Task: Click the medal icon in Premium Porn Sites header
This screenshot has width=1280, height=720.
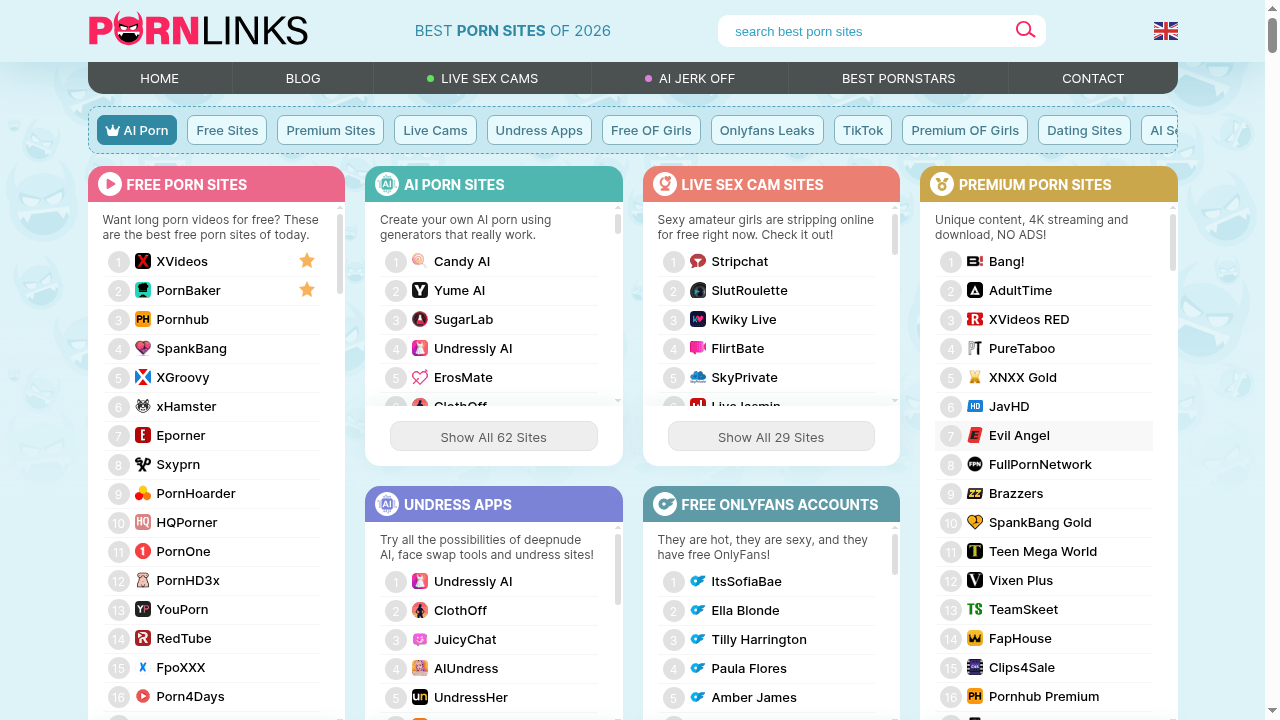Action: [941, 184]
